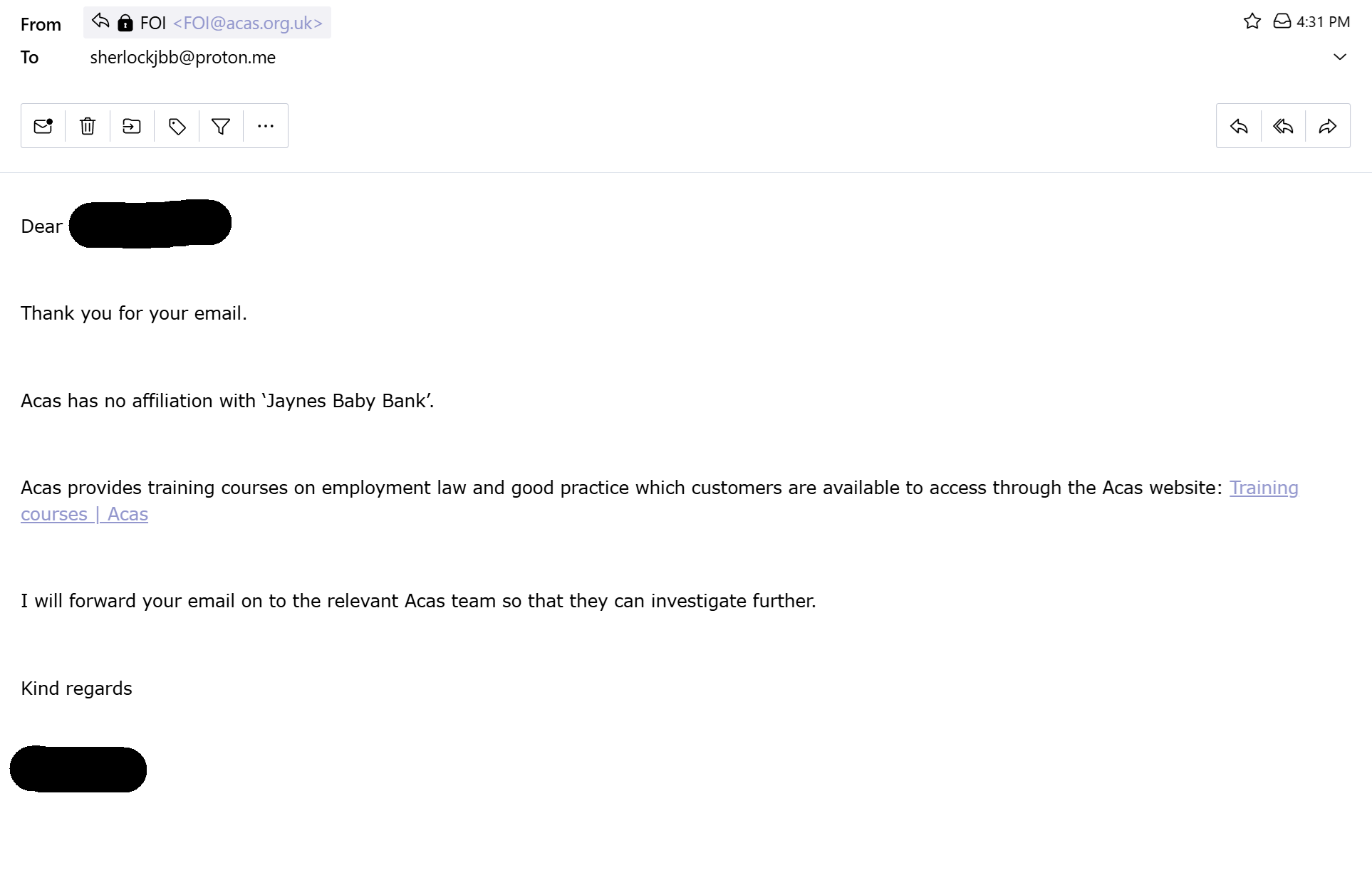1372x875 pixels.
Task: Open the move to folder icon
Action: pyautogui.click(x=132, y=126)
